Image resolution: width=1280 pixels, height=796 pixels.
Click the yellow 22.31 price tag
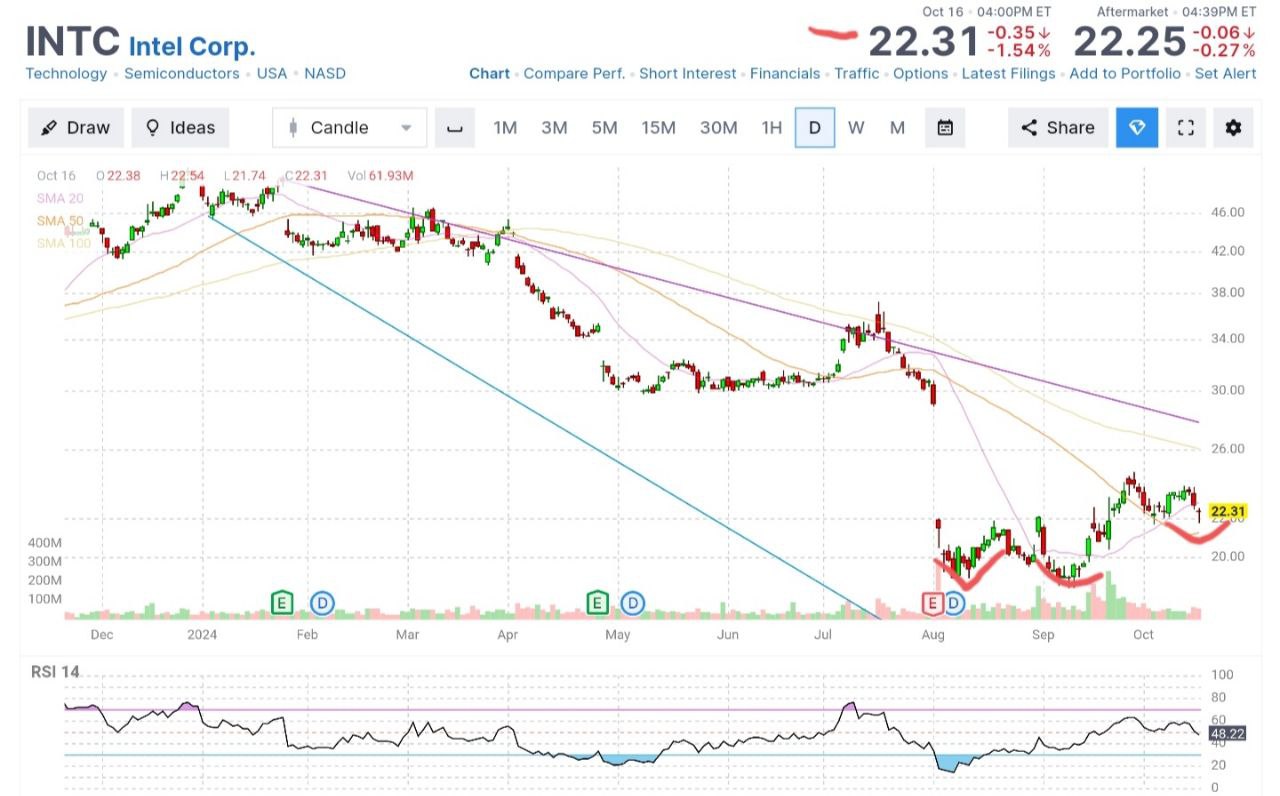pos(1228,511)
